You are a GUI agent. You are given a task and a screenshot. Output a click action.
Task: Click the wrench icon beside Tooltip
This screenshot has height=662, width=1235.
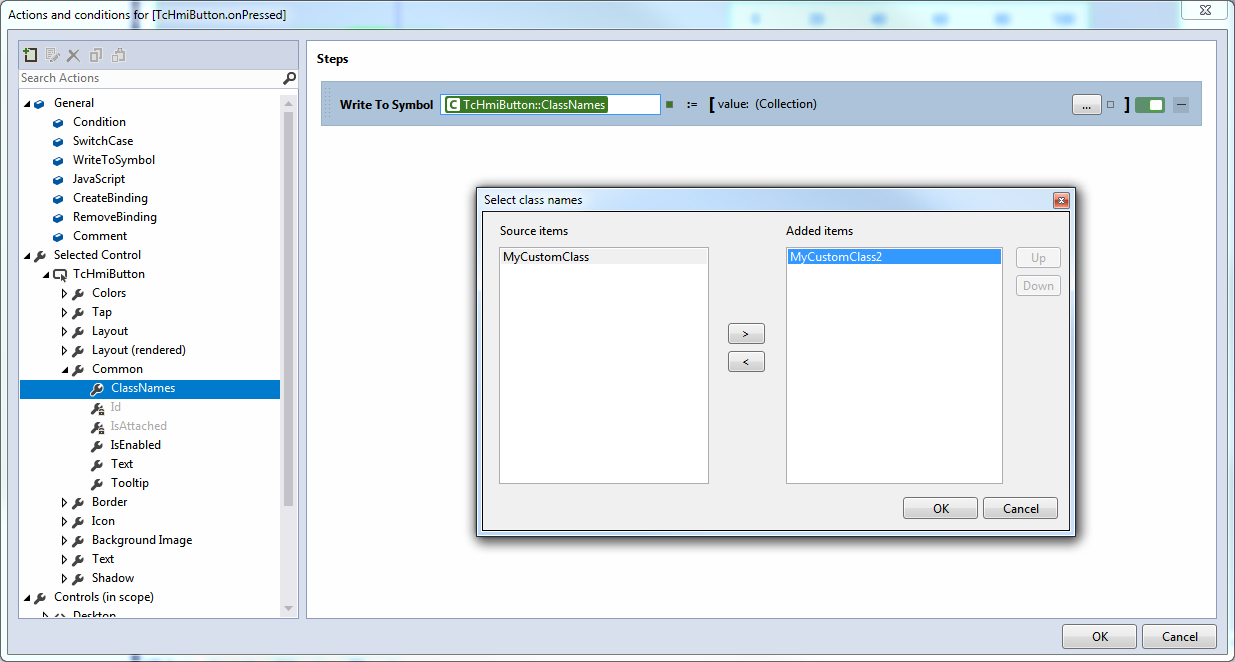click(x=97, y=483)
